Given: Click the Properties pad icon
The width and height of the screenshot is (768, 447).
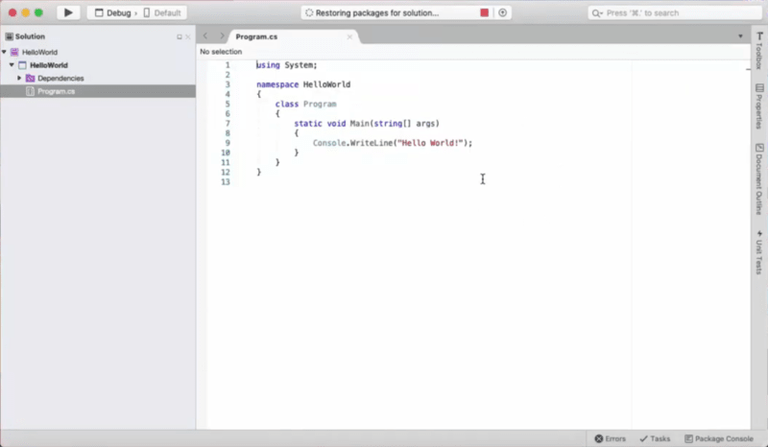Looking at the screenshot, I should (760, 88).
